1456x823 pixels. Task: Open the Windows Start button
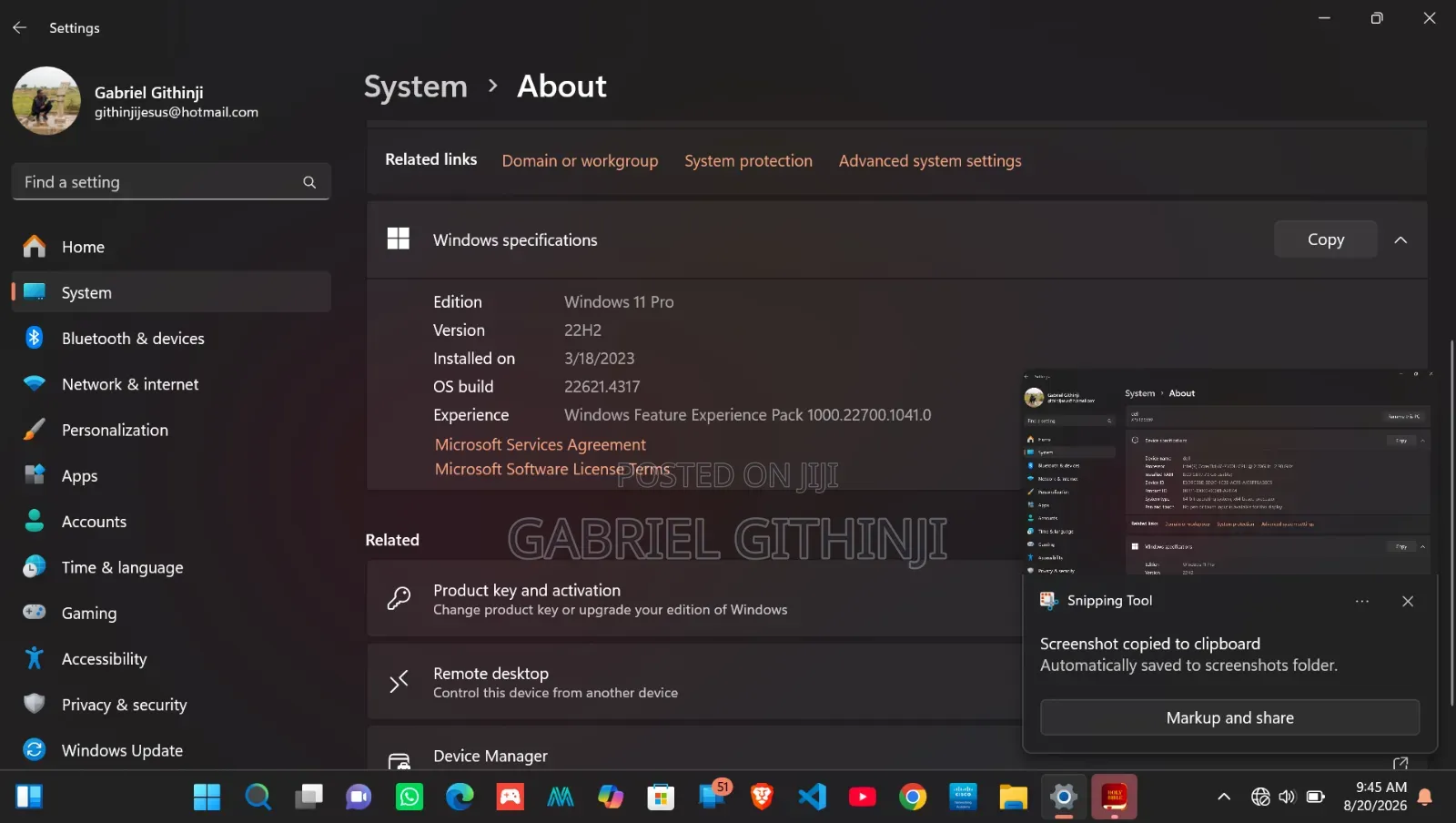pyautogui.click(x=207, y=798)
